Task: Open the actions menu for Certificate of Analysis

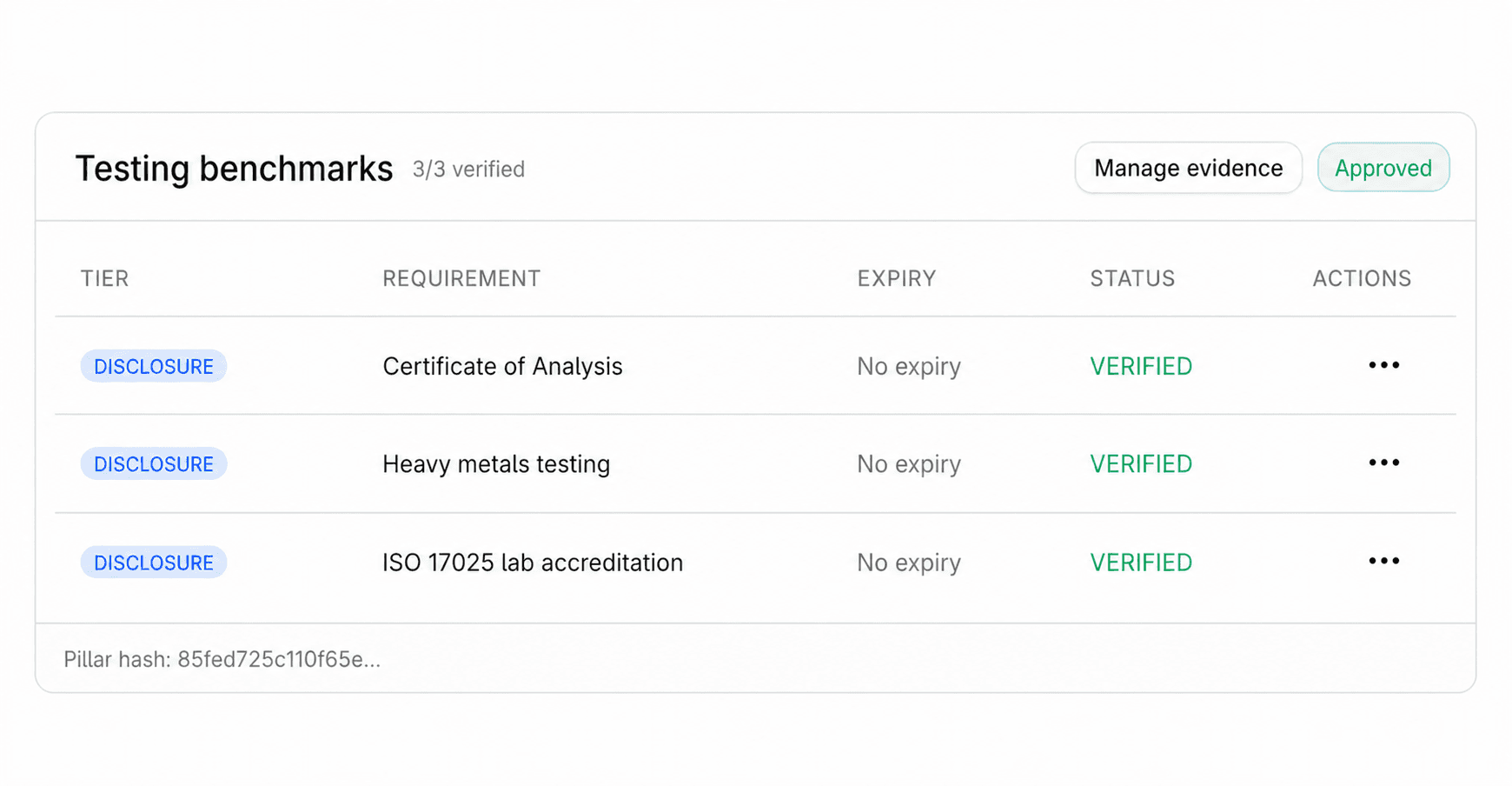Action: click(x=1382, y=366)
